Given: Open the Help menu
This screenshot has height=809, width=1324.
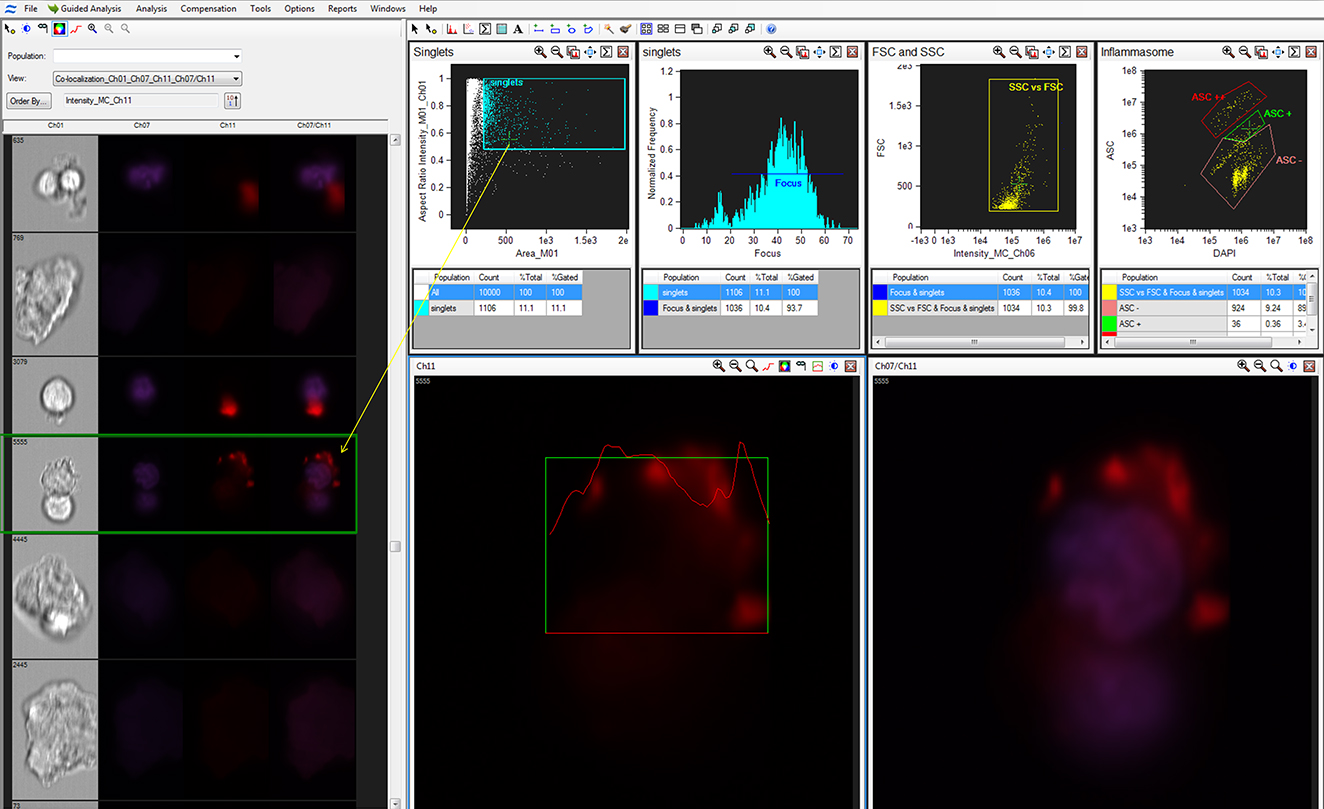Looking at the screenshot, I should (428, 8).
